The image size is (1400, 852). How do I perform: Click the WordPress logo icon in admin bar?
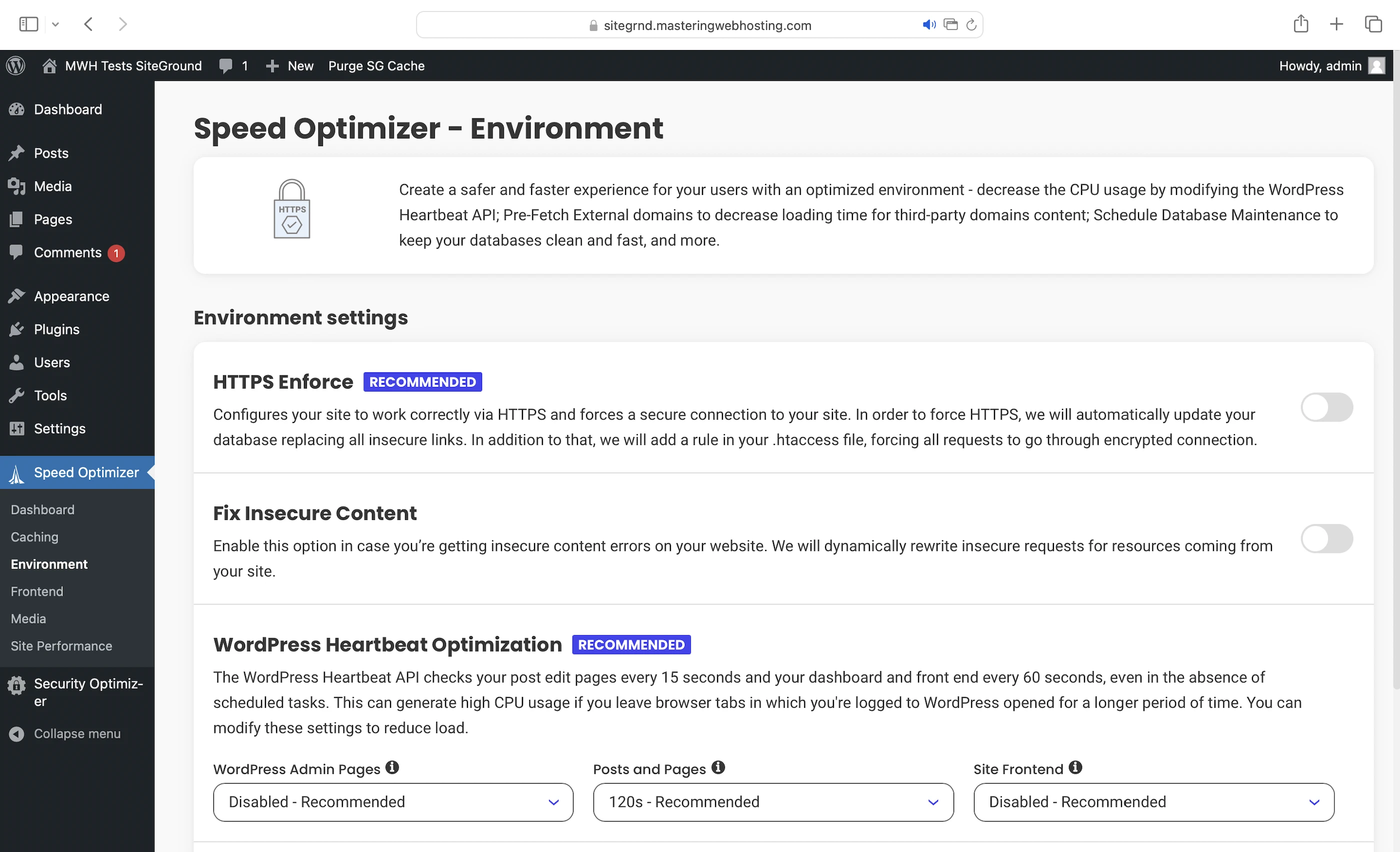(16, 66)
